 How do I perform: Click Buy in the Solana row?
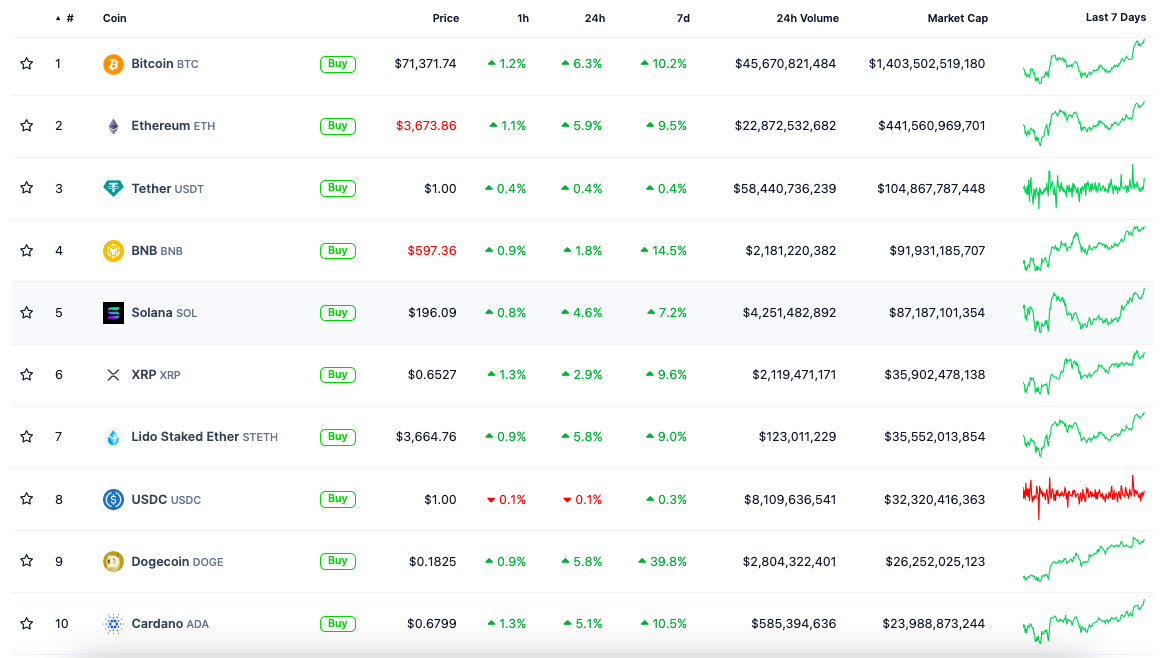point(337,313)
